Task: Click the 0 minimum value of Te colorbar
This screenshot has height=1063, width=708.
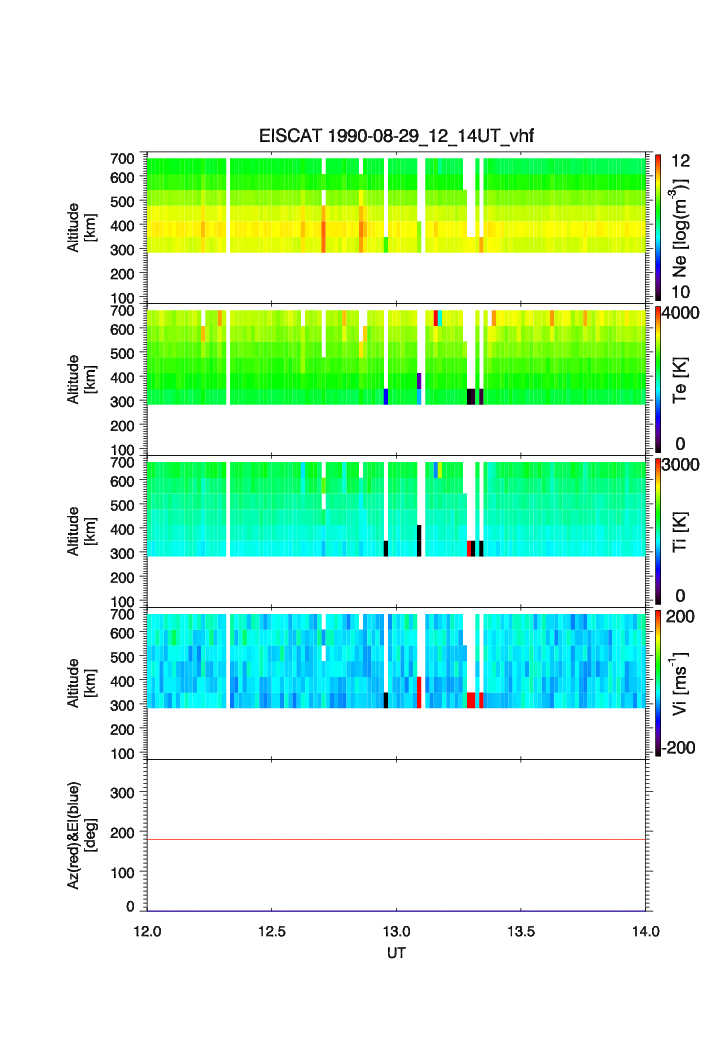Action: 680,444
